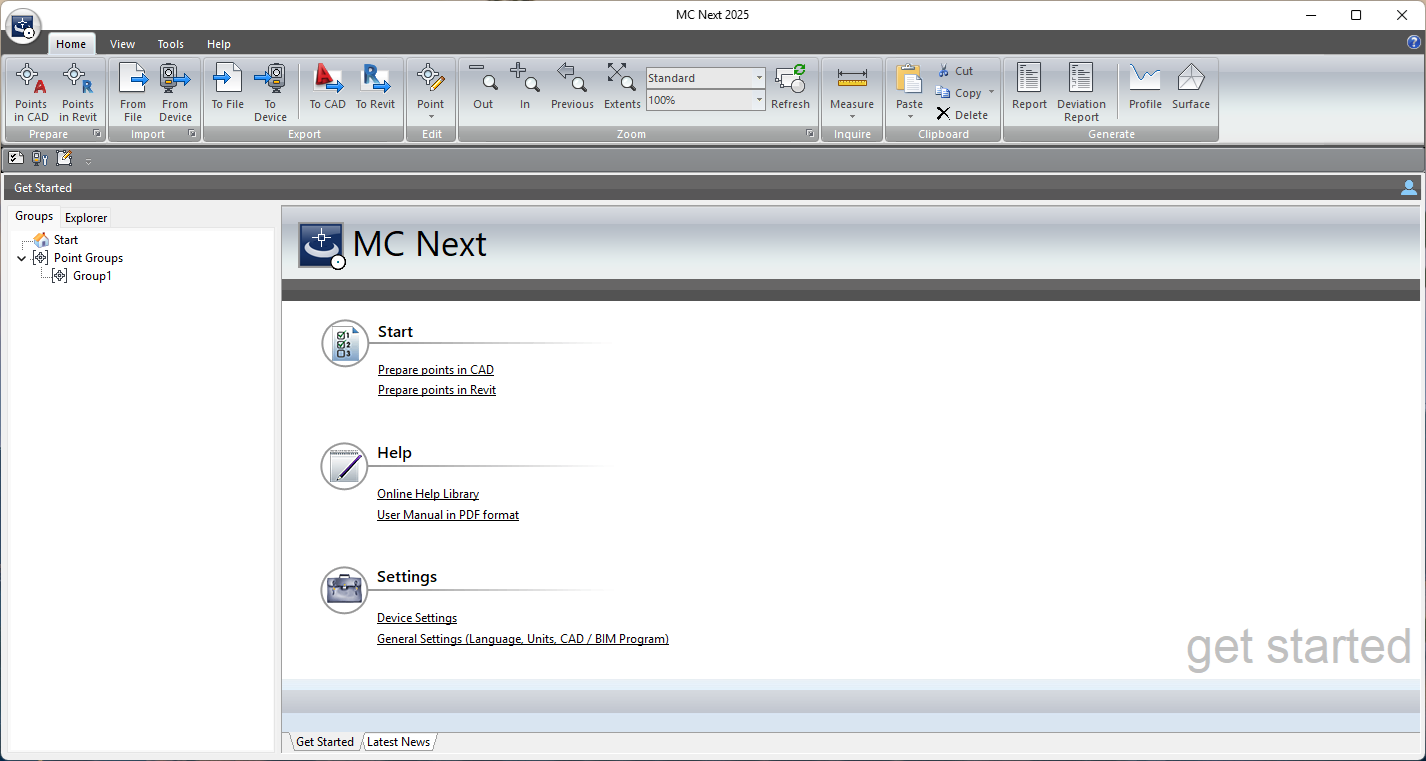Select the Measure tool
This screenshot has width=1426, height=761.
point(852,85)
